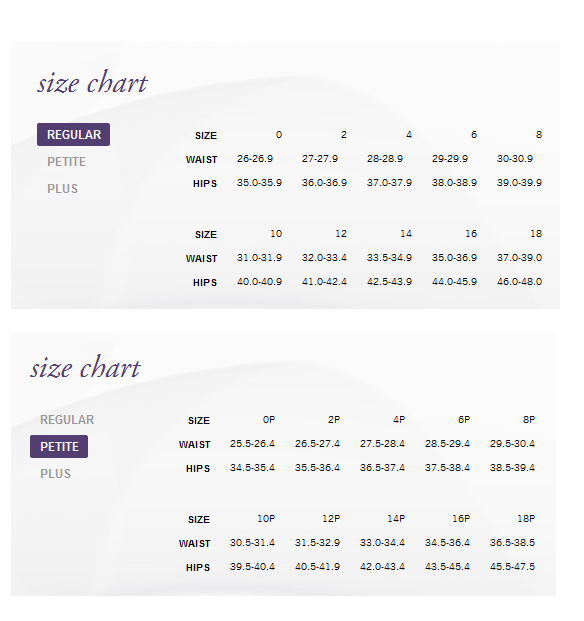Image resolution: width=584 pixels, height=621 pixels.
Task: Select hips value 37.5-38.4 for size 6P
Action: [x=447, y=468]
